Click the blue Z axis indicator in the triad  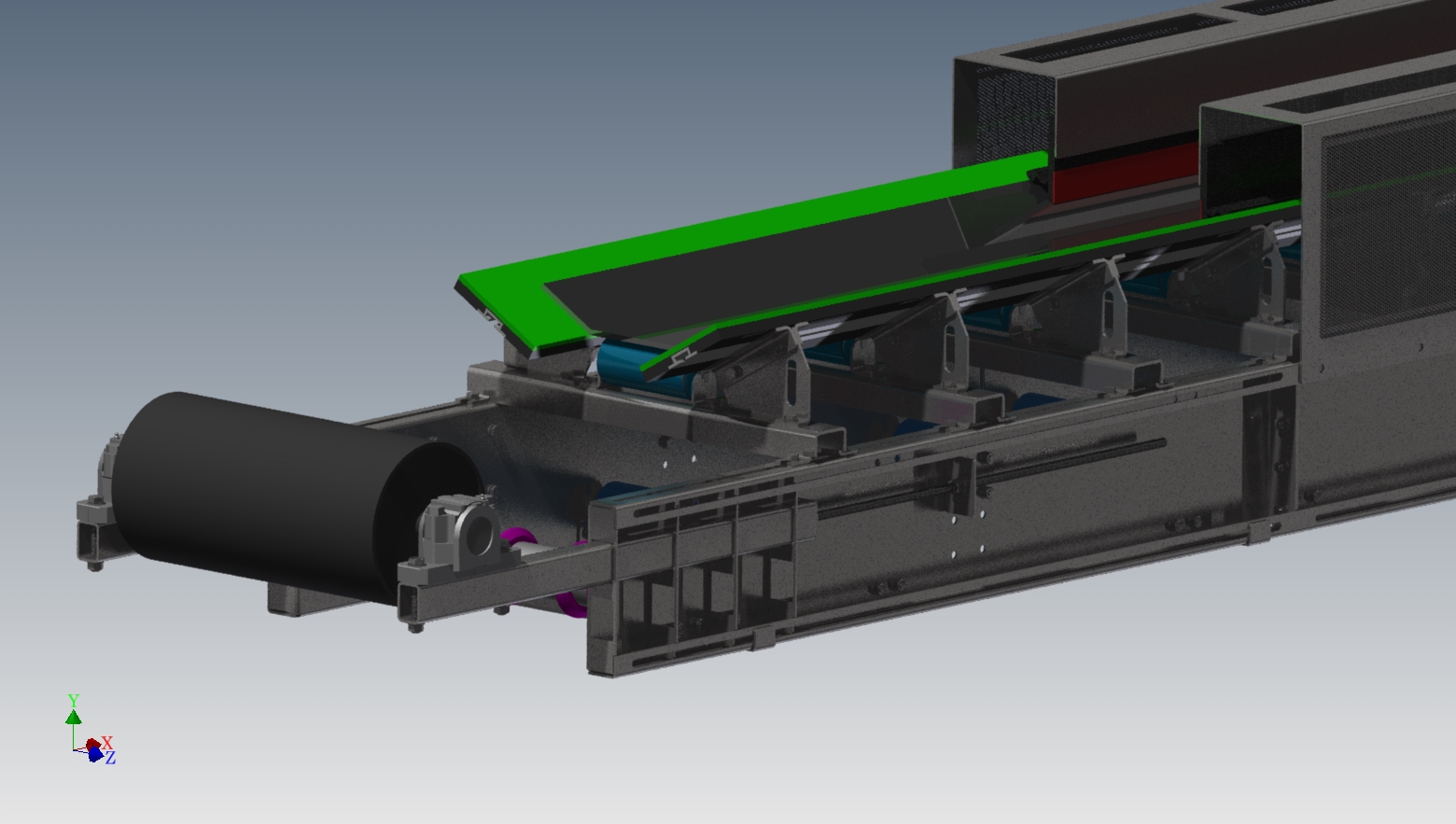click(x=94, y=754)
